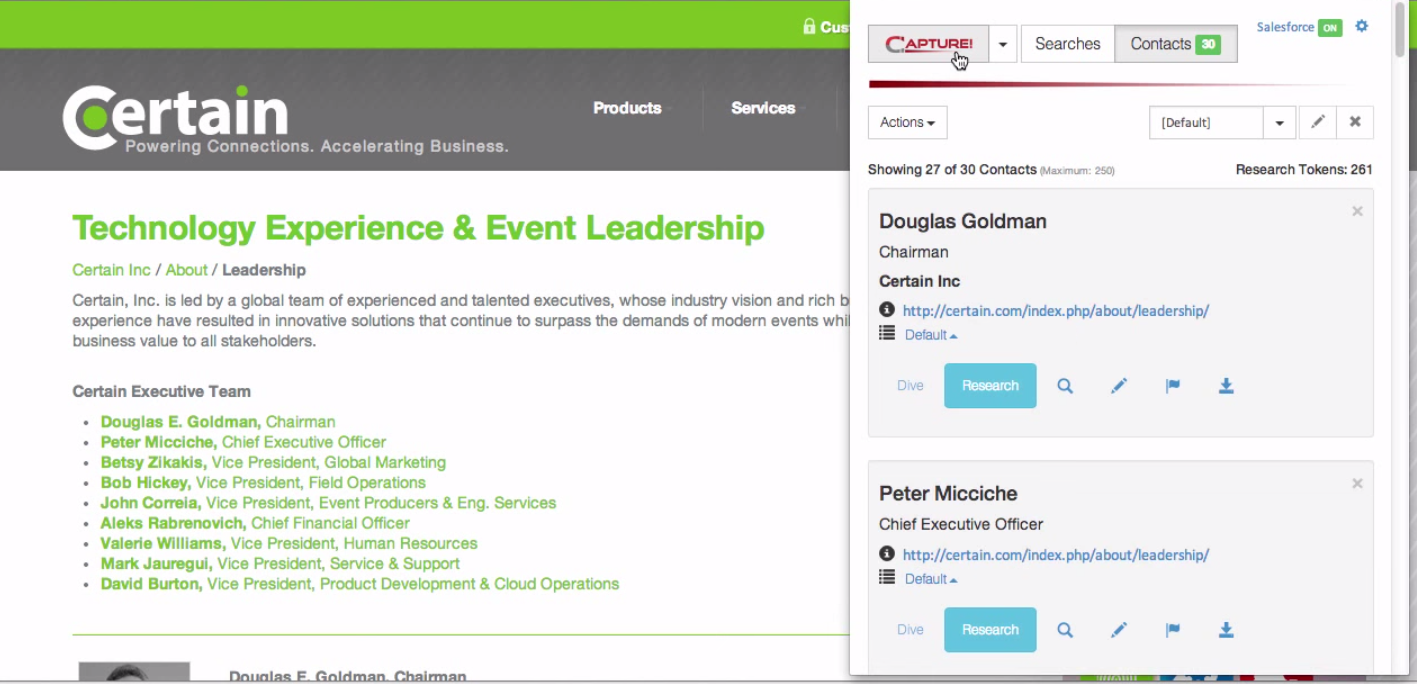Click the About breadcrumb link
This screenshot has height=684, width=1417.
pos(186,270)
